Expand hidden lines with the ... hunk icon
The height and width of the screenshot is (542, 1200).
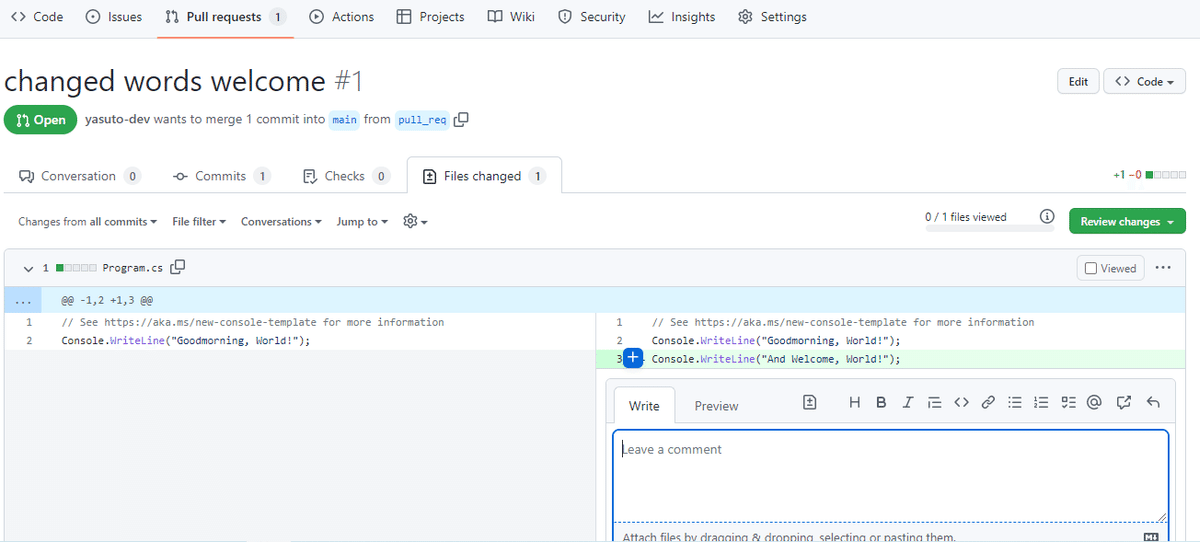pyautogui.click(x=23, y=300)
